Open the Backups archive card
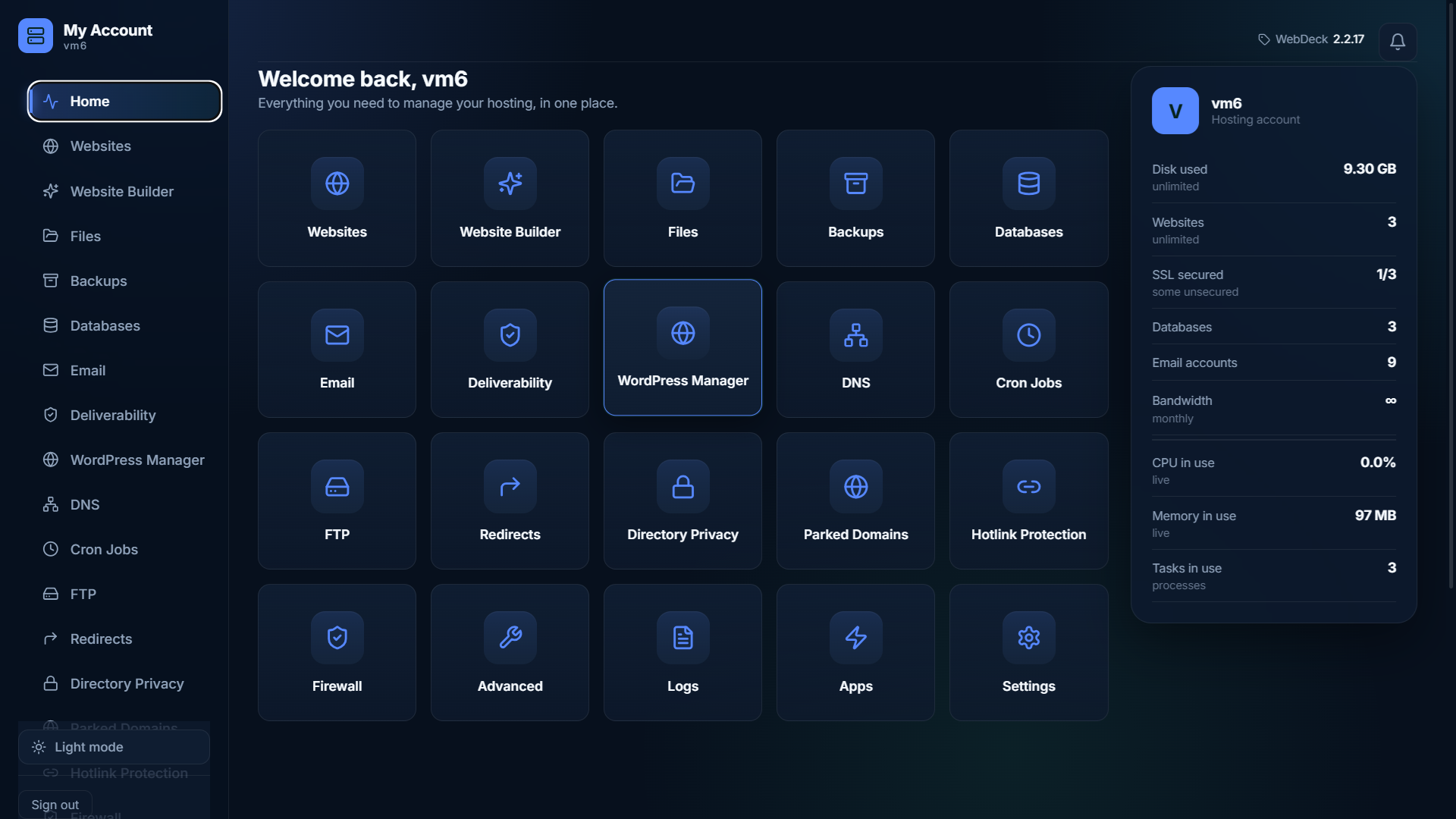 (x=855, y=198)
